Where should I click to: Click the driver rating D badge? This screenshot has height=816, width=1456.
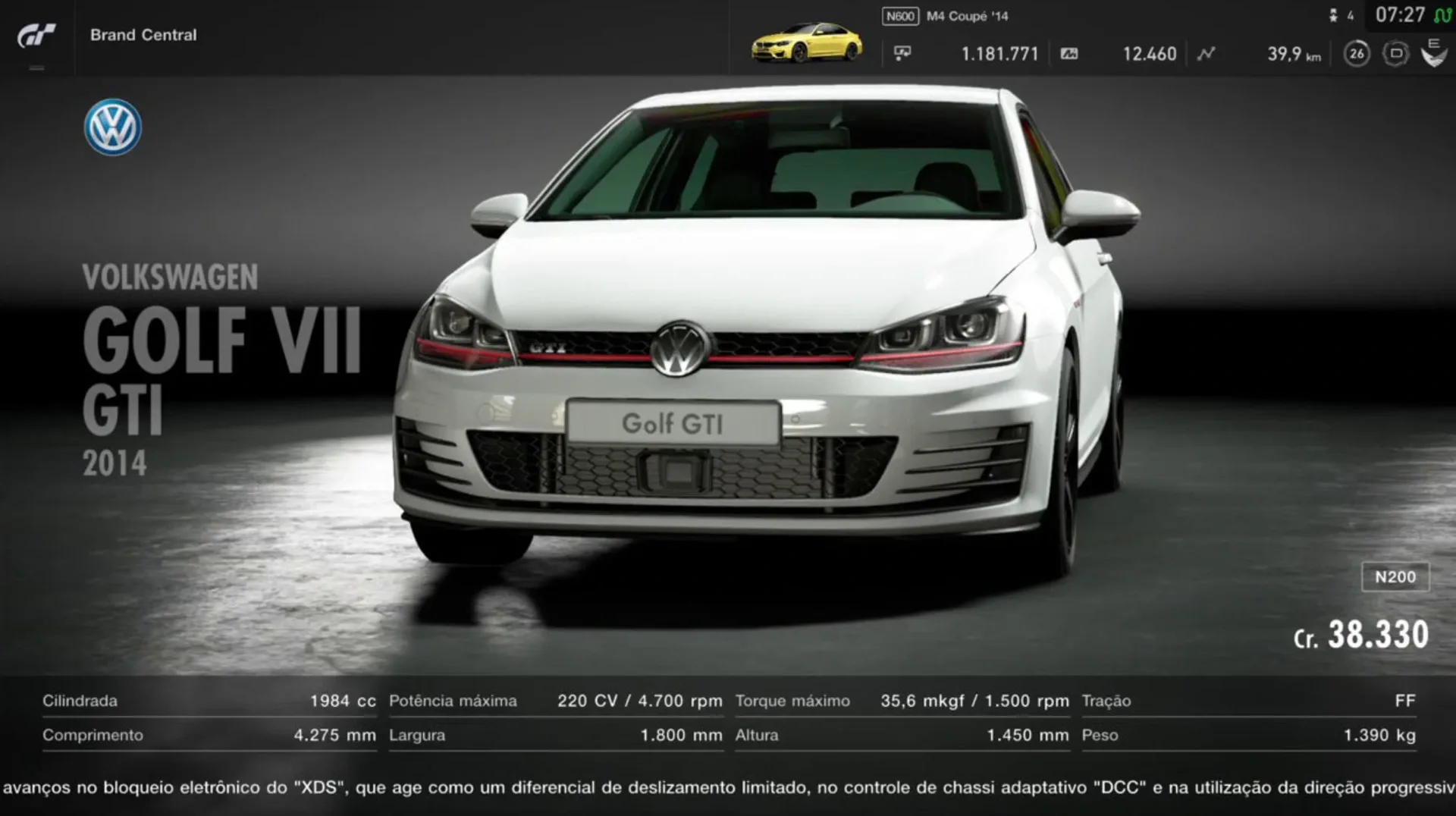[x=1395, y=54]
